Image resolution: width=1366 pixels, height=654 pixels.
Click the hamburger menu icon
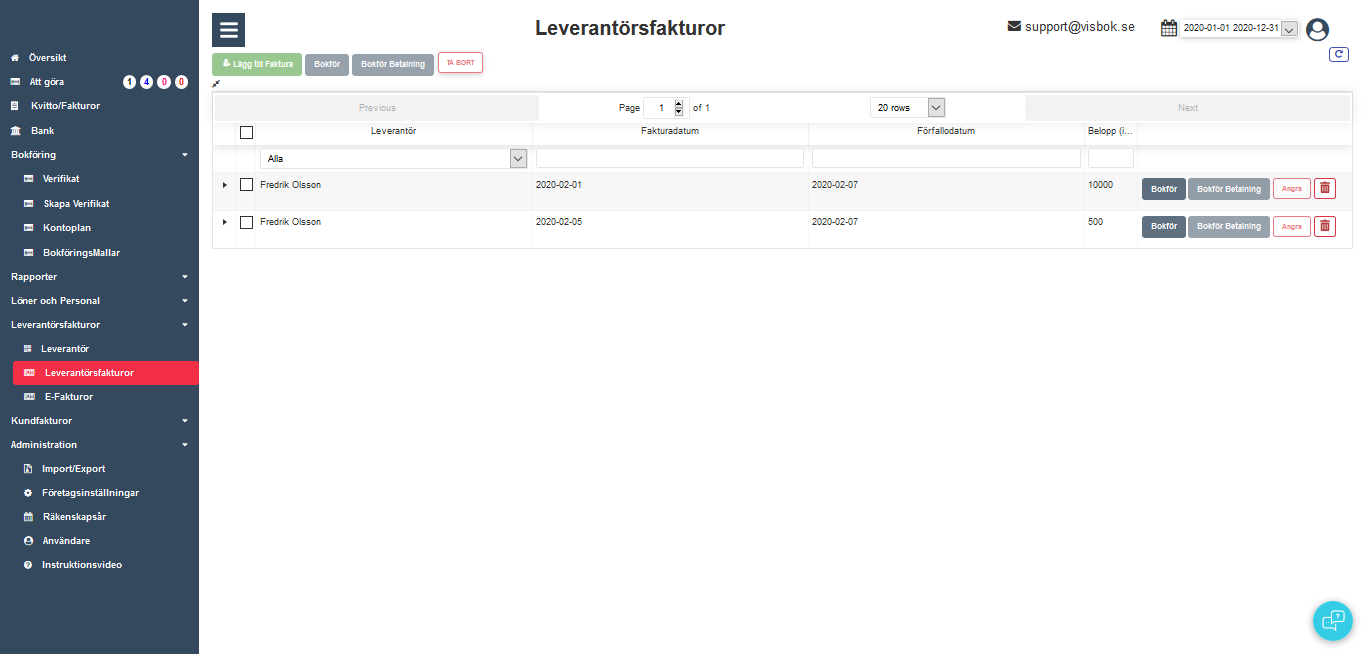click(x=229, y=30)
